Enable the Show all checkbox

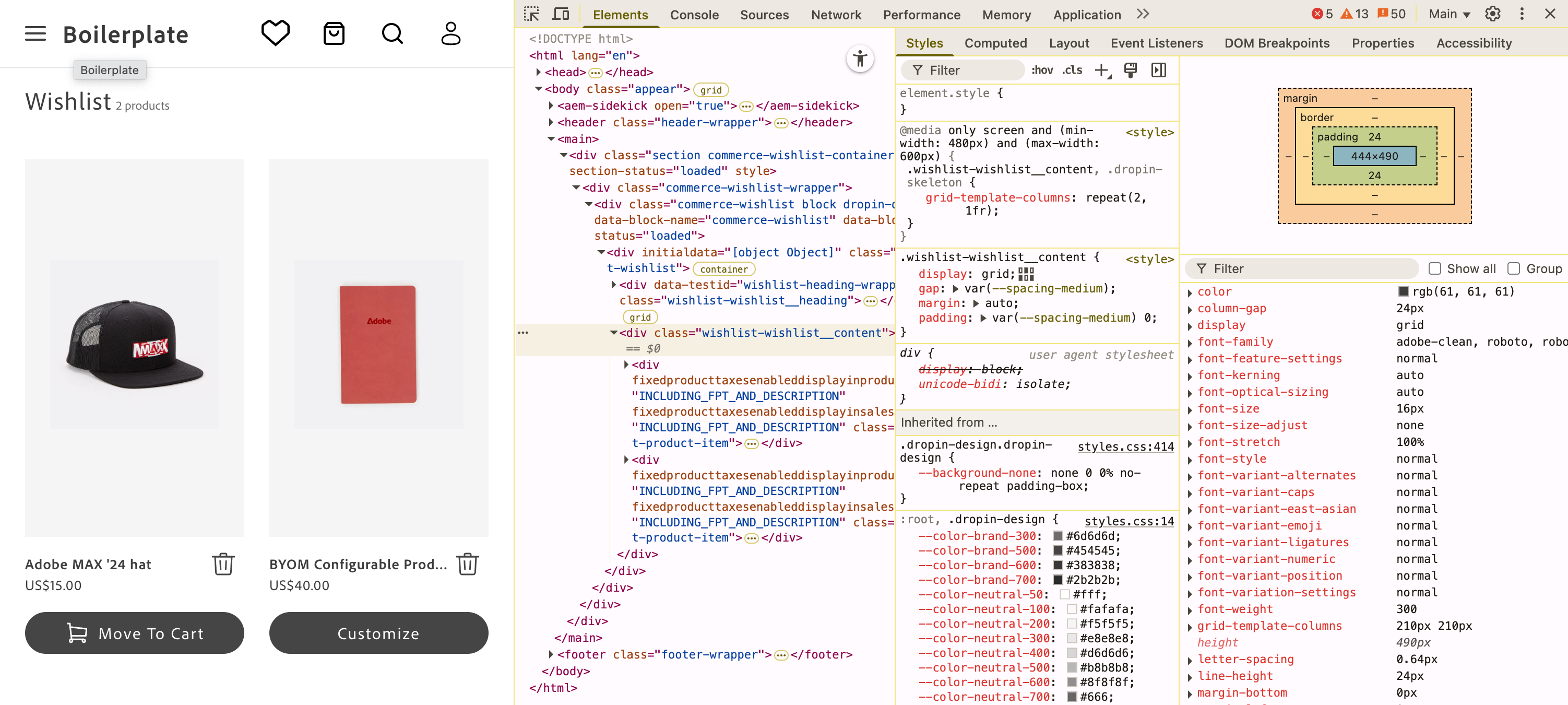point(1435,268)
